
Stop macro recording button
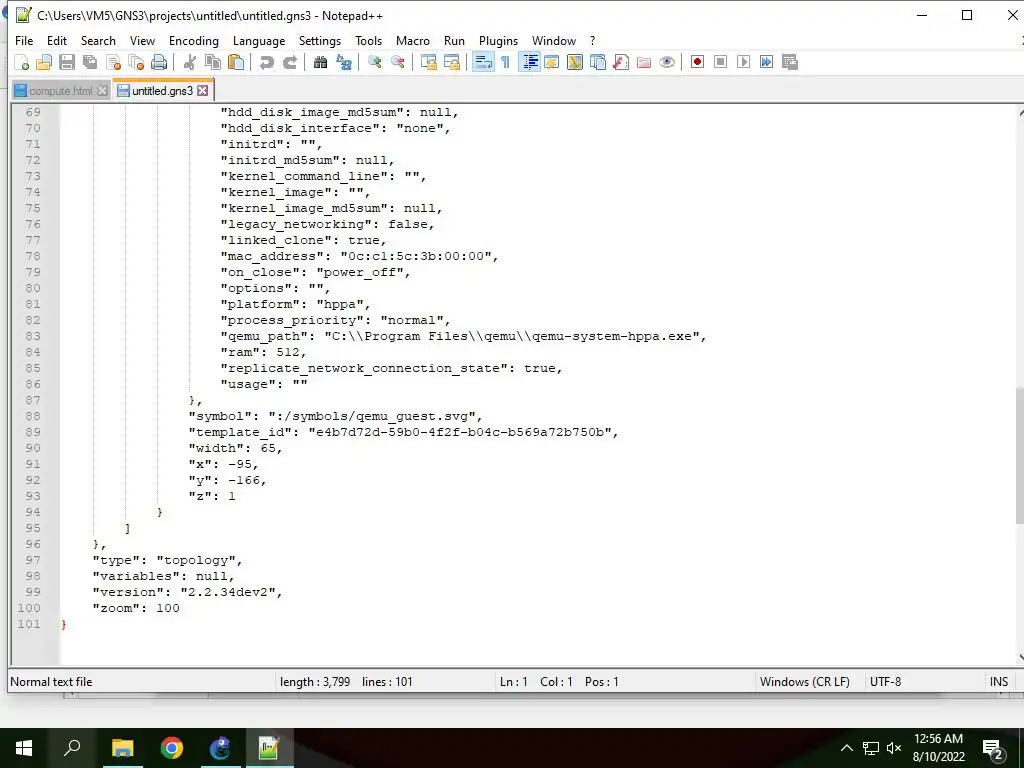pos(720,62)
